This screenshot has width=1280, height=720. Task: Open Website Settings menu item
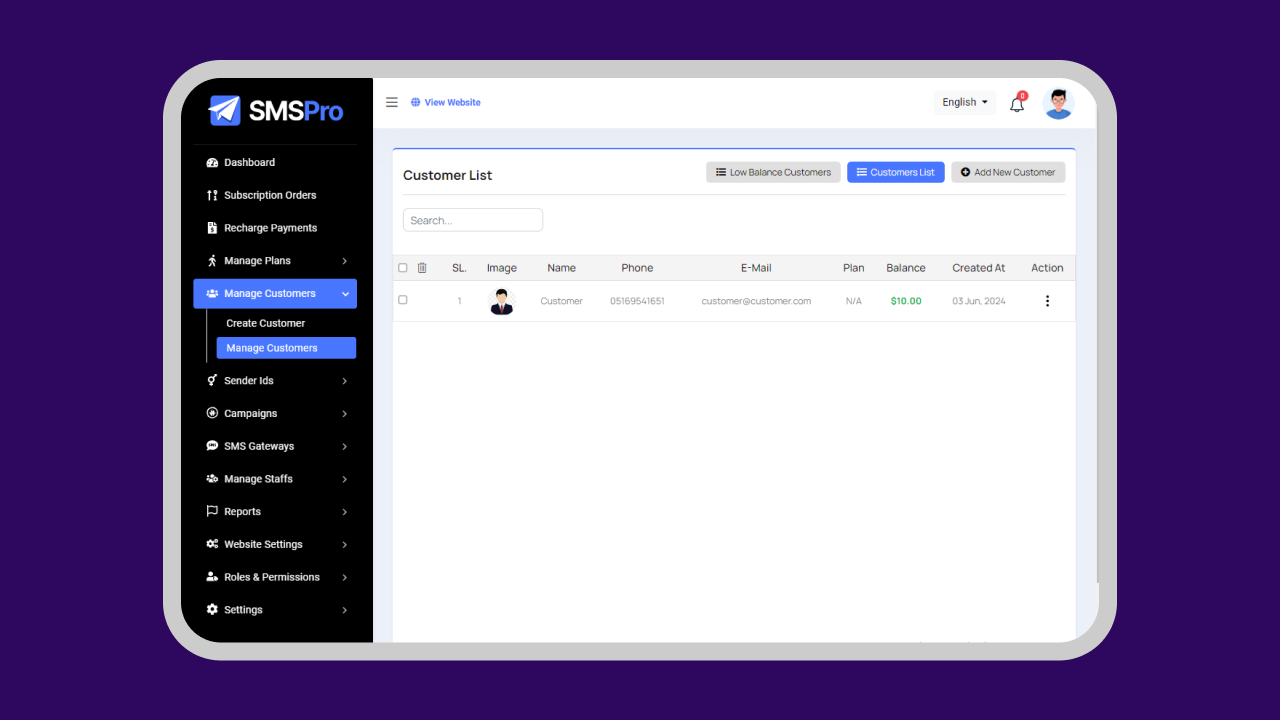click(x=262, y=544)
